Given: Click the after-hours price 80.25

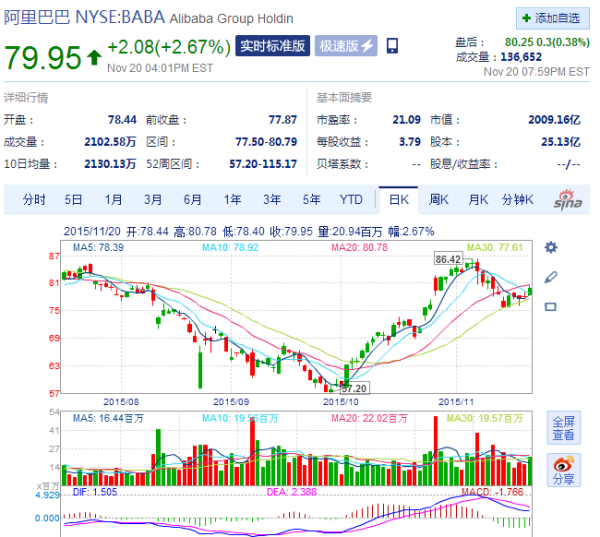Looking at the screenshot, I should coord(519,42).
